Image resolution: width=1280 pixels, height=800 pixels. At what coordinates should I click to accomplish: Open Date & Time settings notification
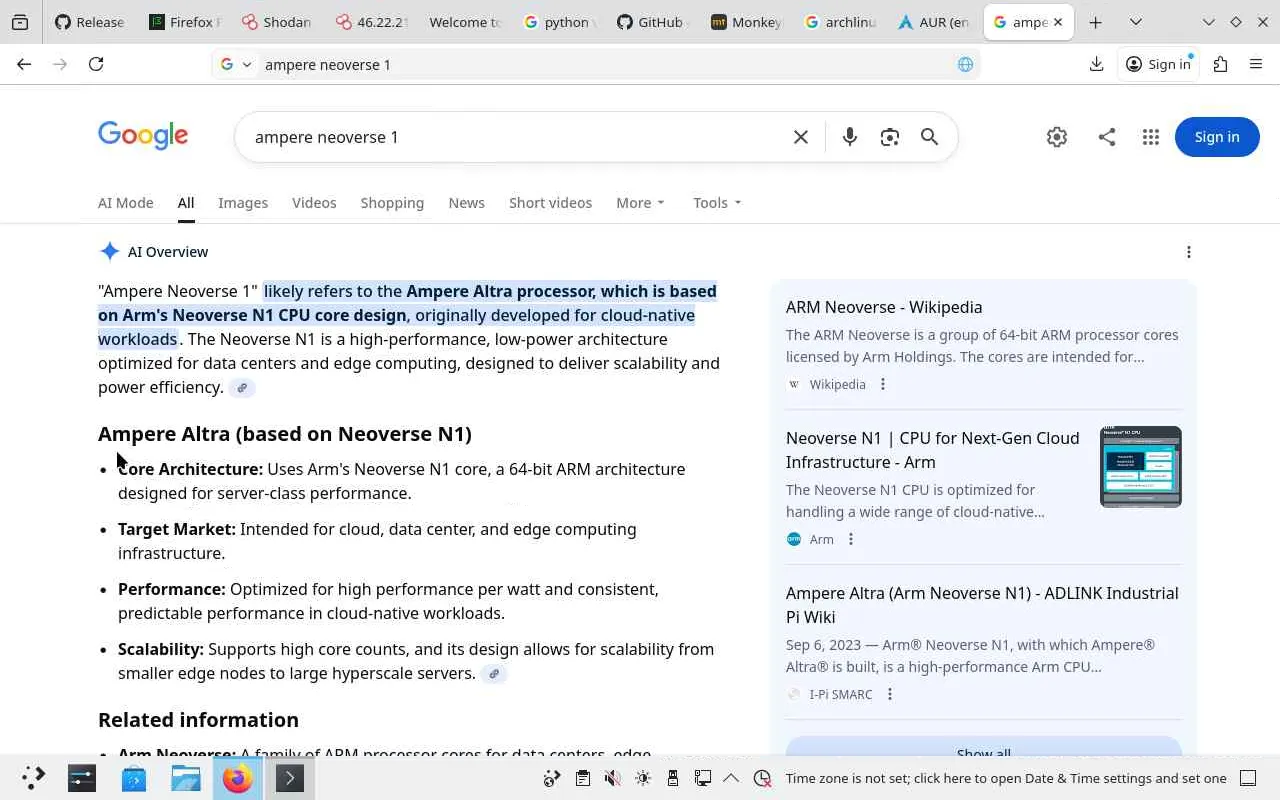1006,778
